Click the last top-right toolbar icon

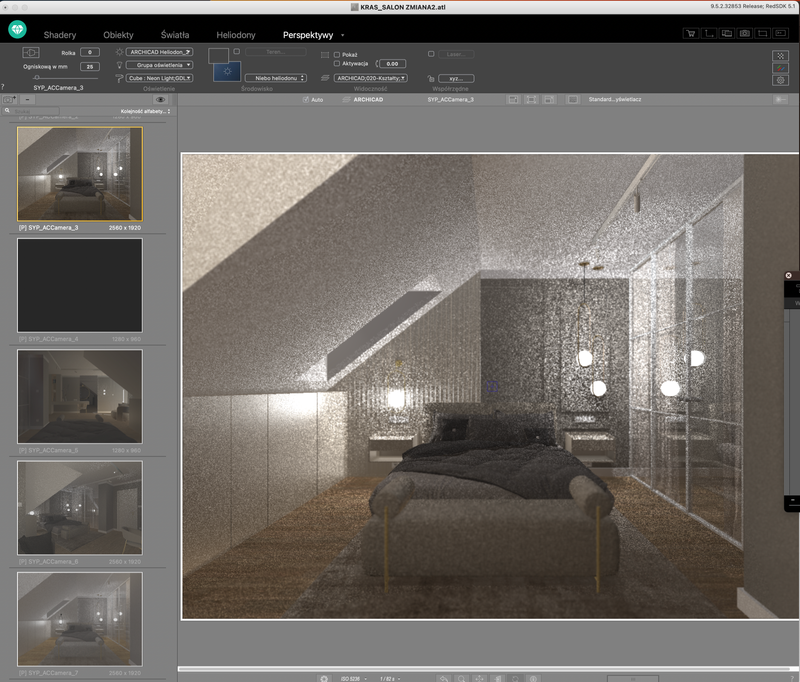pos(781,33)
